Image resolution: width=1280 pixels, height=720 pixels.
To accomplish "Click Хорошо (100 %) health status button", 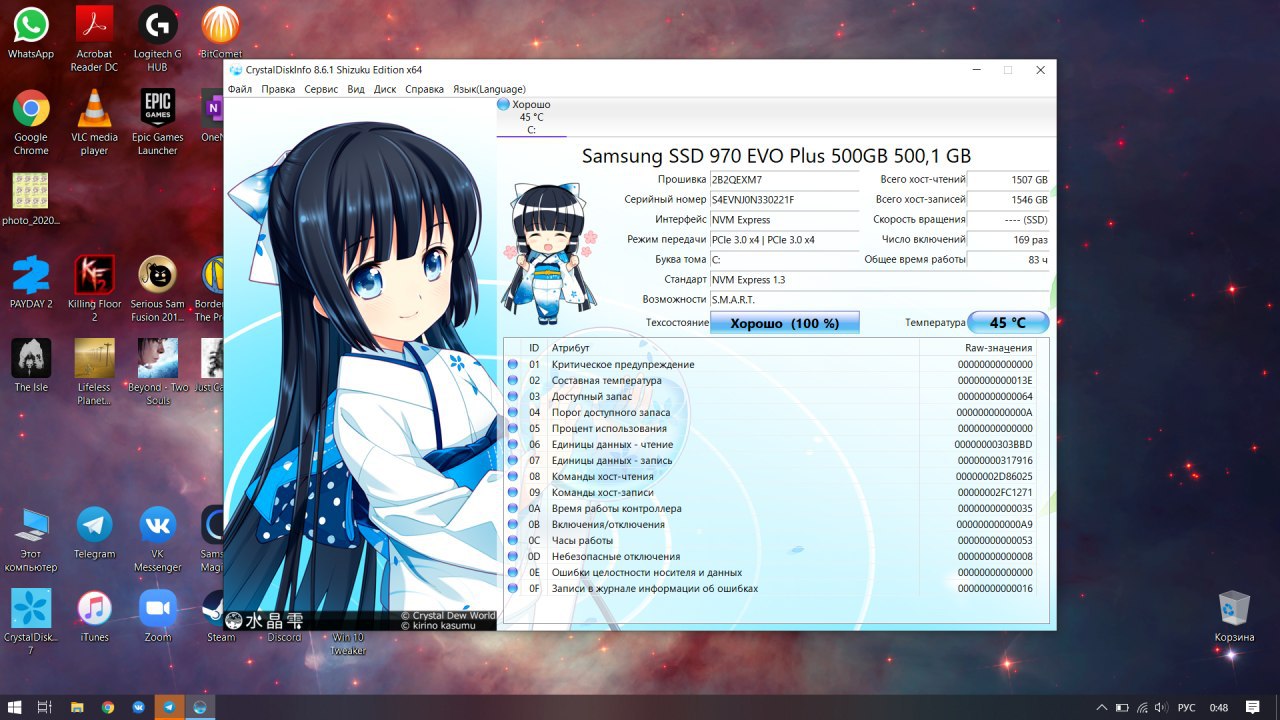I will [785, 323].
